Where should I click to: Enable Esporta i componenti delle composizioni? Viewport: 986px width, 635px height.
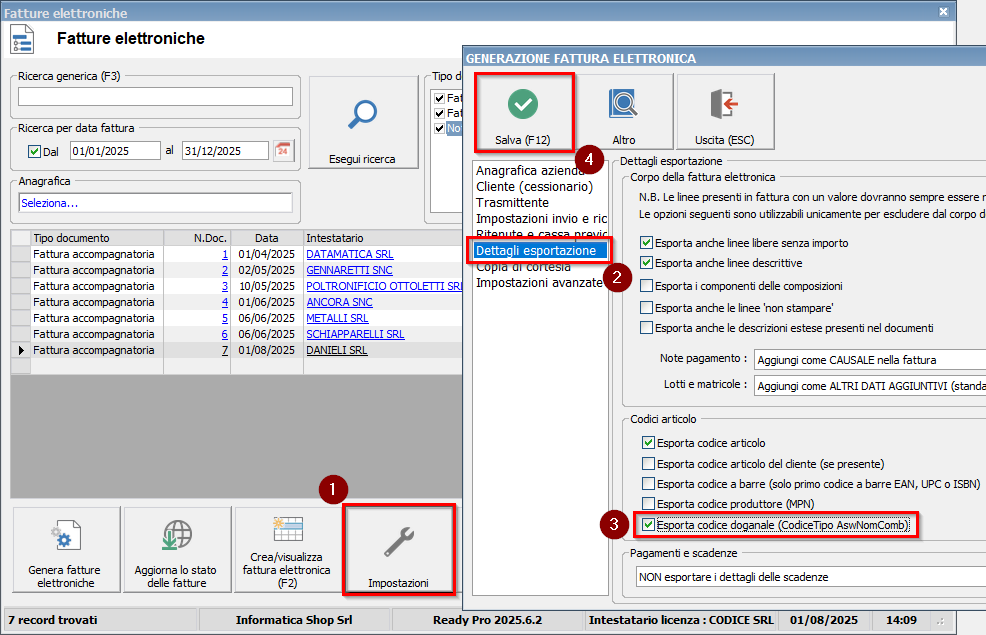point(648,286)
